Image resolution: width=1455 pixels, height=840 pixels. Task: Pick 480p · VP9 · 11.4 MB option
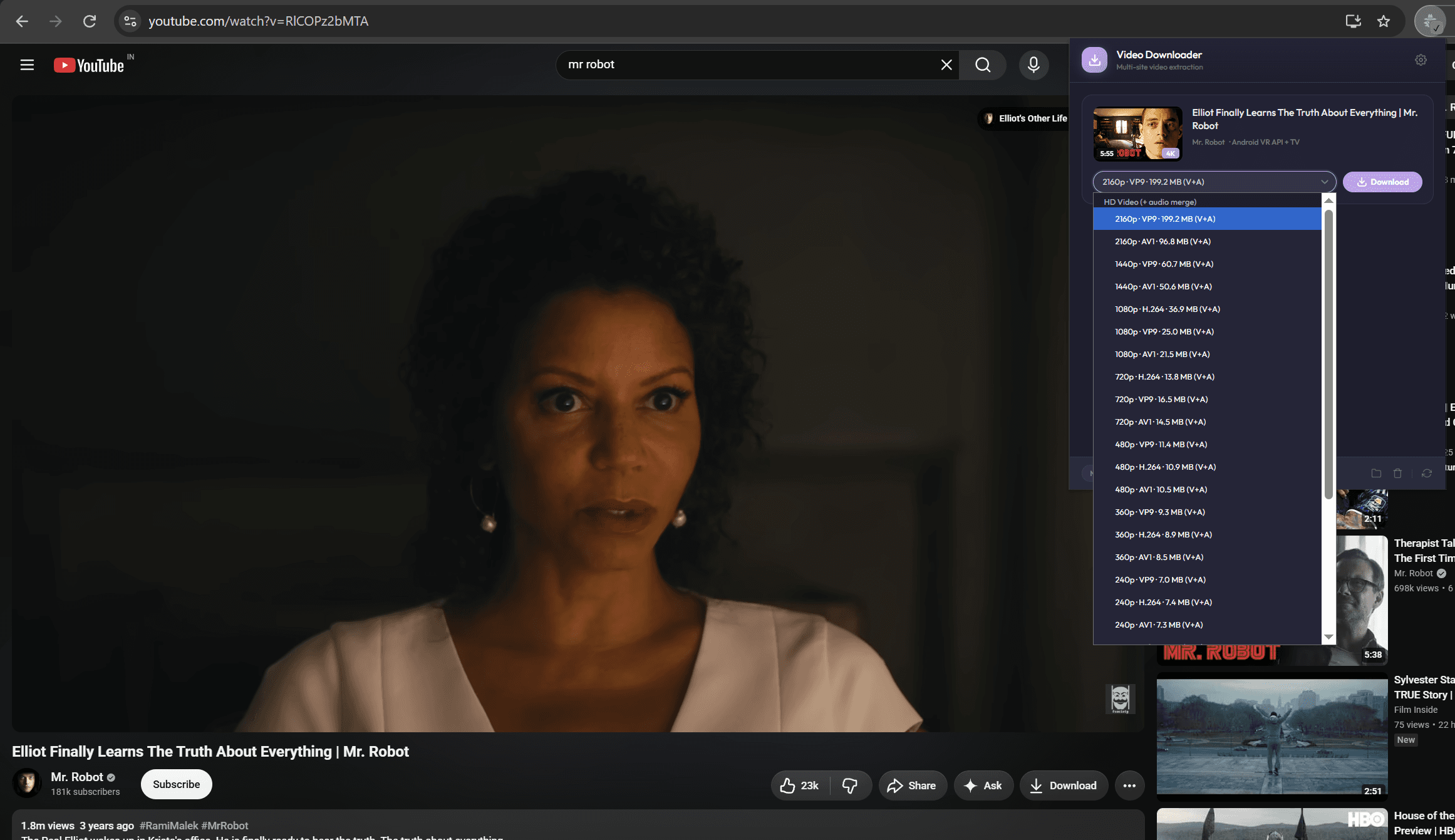(x=1207, y=444)
